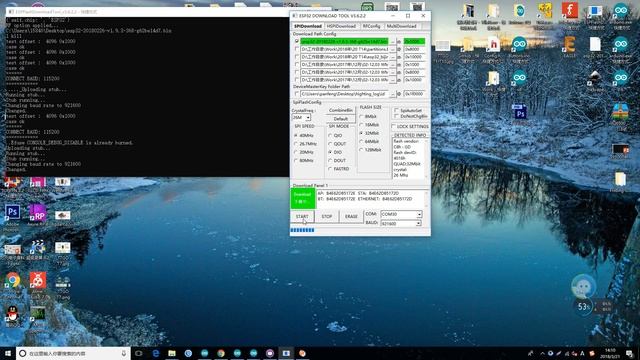Open the BAUD rate dropdown
Viewport: 640px width, 360px height.
(x=418, y=224)
